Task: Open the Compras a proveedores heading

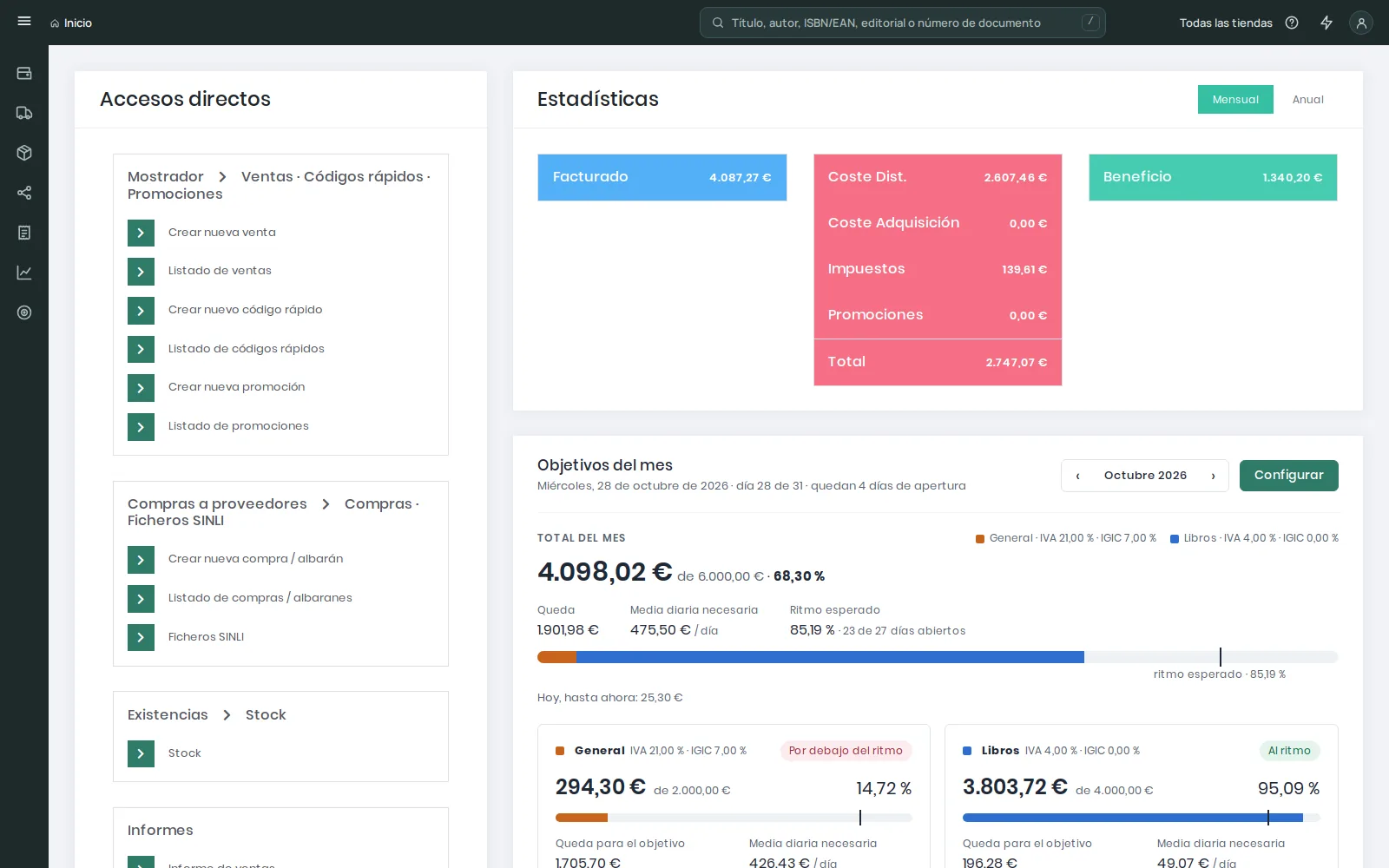Action: pyautogui.click(x=217, y=503)
